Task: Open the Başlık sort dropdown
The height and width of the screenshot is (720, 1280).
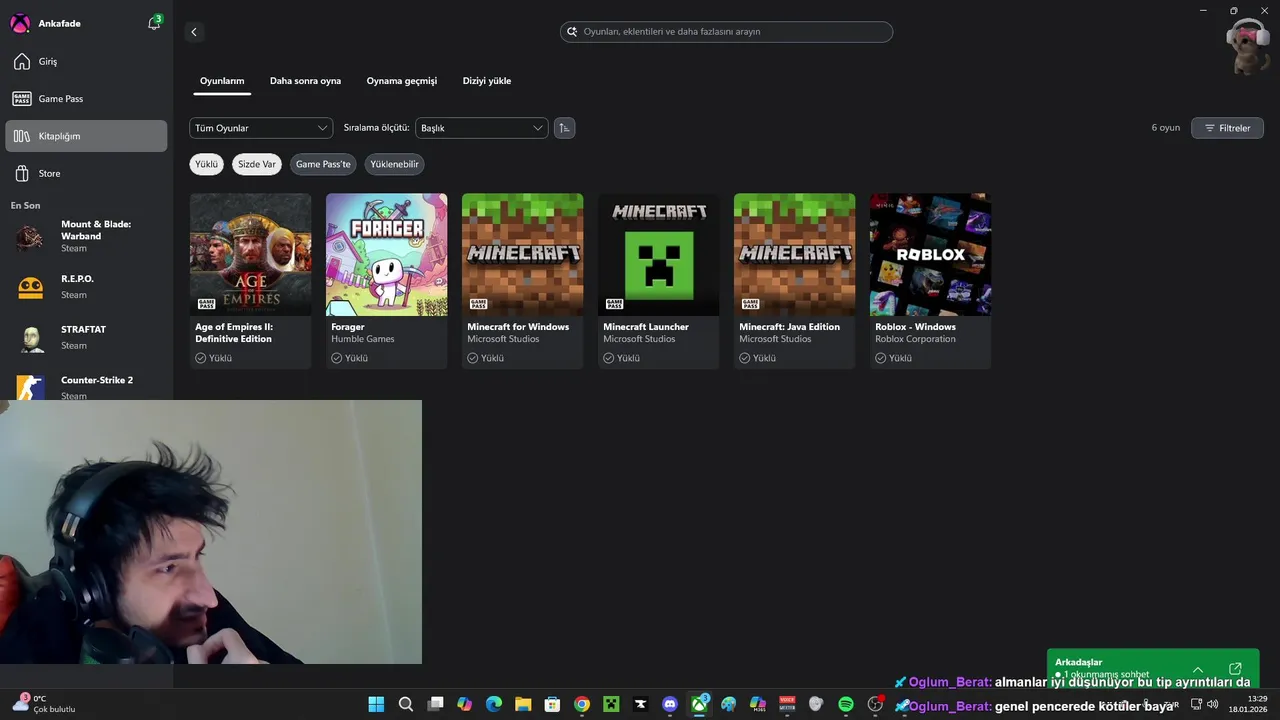Action: (x=482, y=128)
